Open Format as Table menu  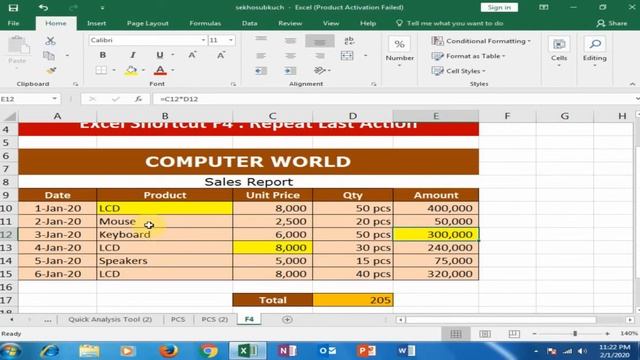469,56
